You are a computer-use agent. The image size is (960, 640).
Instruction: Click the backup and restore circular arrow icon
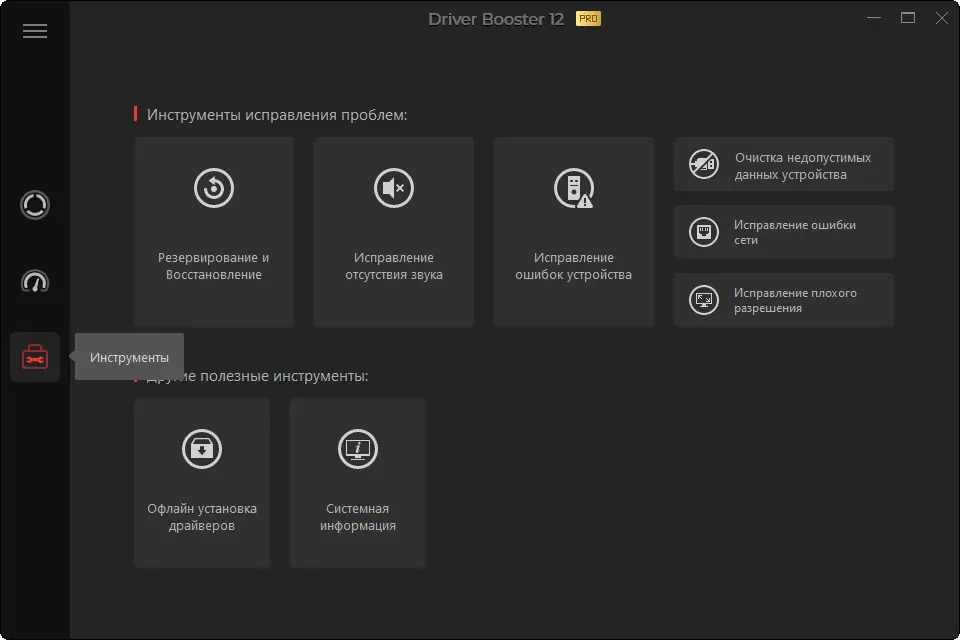point(214,187)
